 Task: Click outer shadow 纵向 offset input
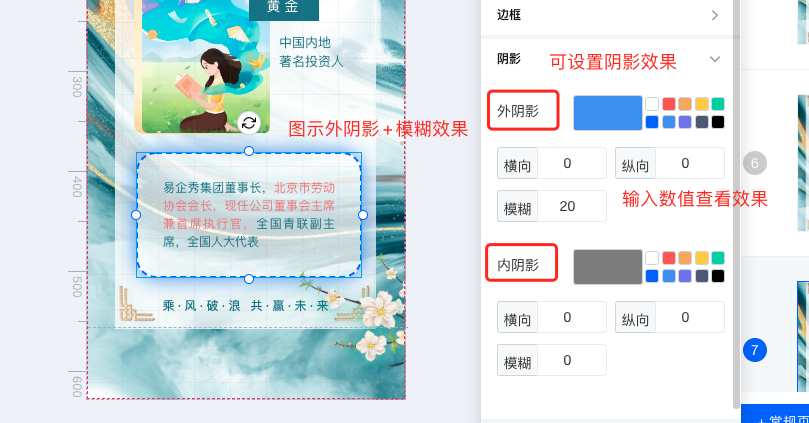coord(690,164)
